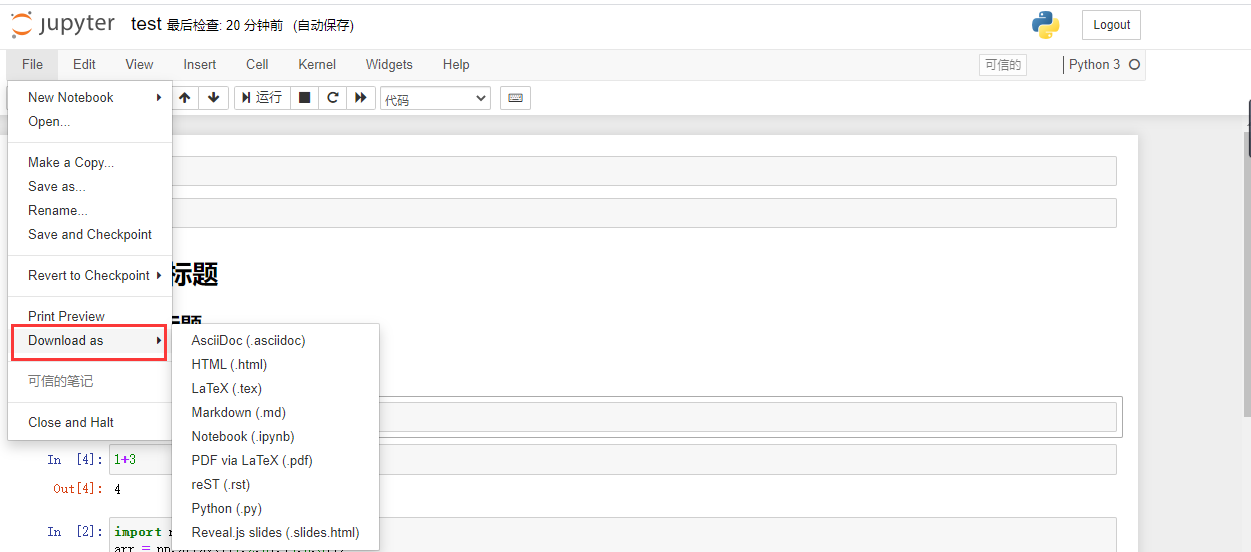Click the Jupyter logo
This screenshot has height=552, width=1251.
coord(63,24)
